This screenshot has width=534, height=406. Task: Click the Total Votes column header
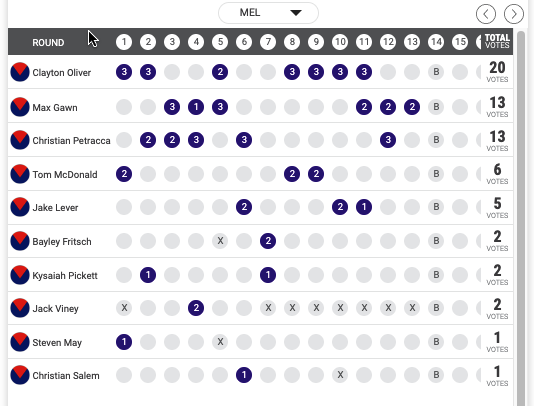point(497,41)
